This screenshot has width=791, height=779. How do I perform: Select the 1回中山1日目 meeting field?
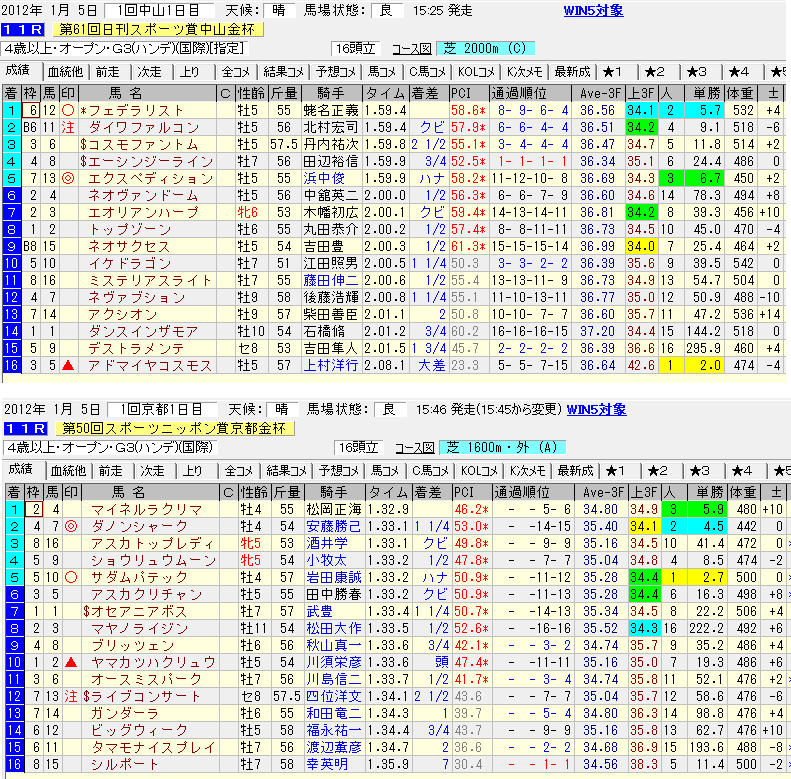[159, 11]
